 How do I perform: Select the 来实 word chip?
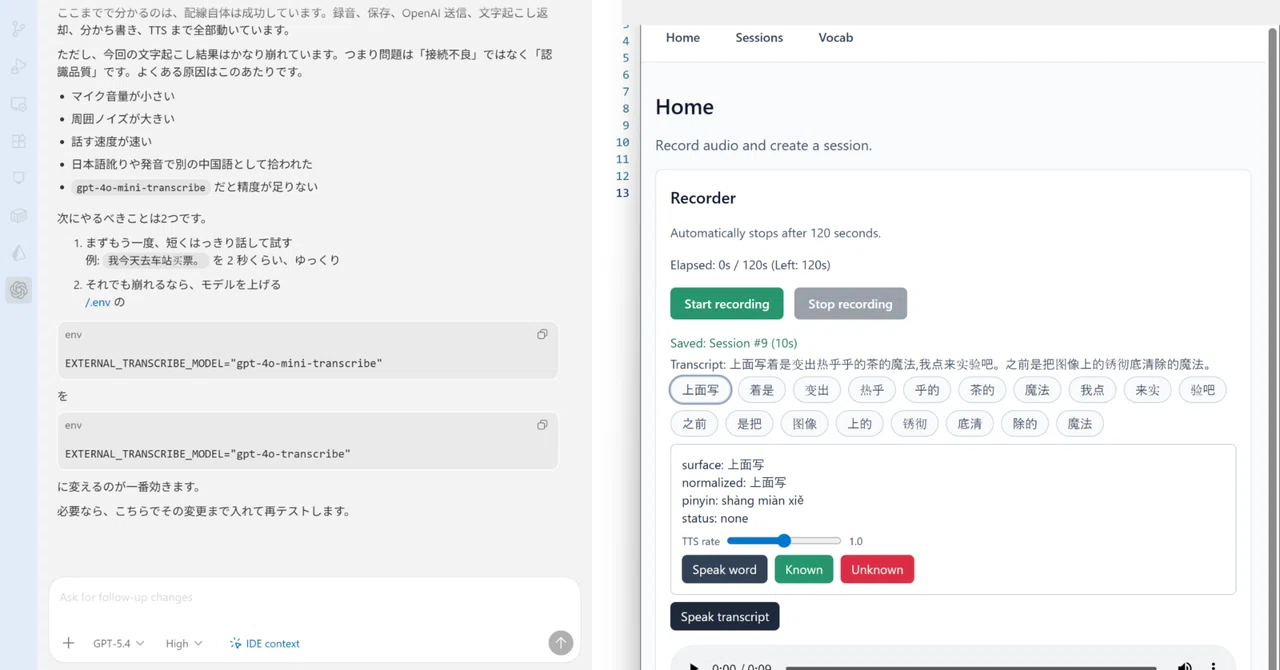(1147, 390)
